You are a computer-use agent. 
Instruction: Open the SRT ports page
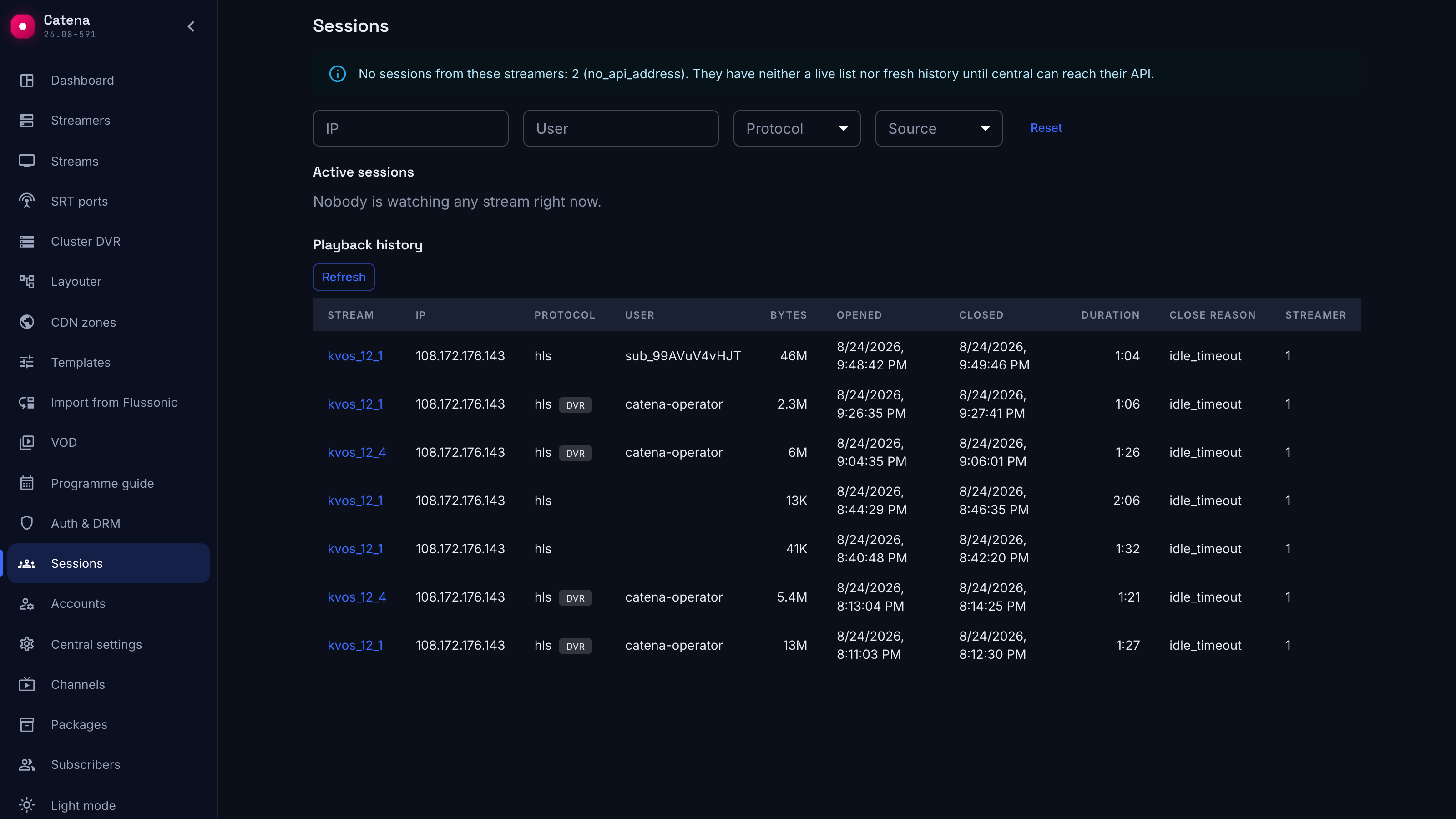click(x=109, y=201)
